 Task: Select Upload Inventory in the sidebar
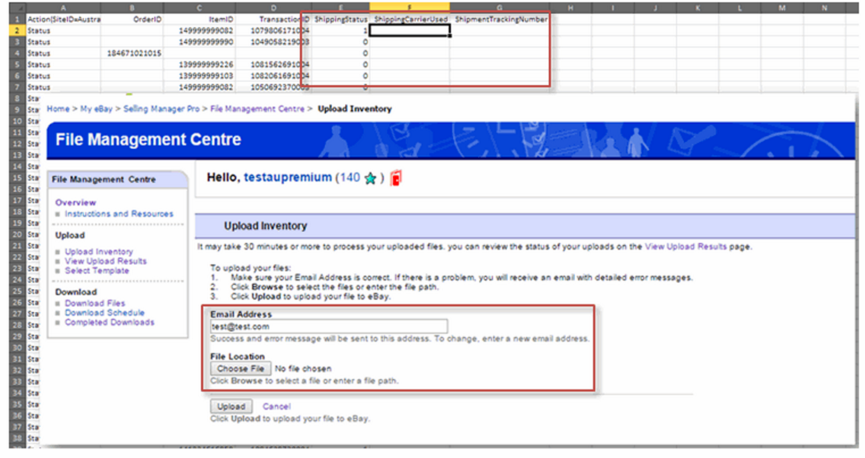pyautogui.click(x=99, y=252)
